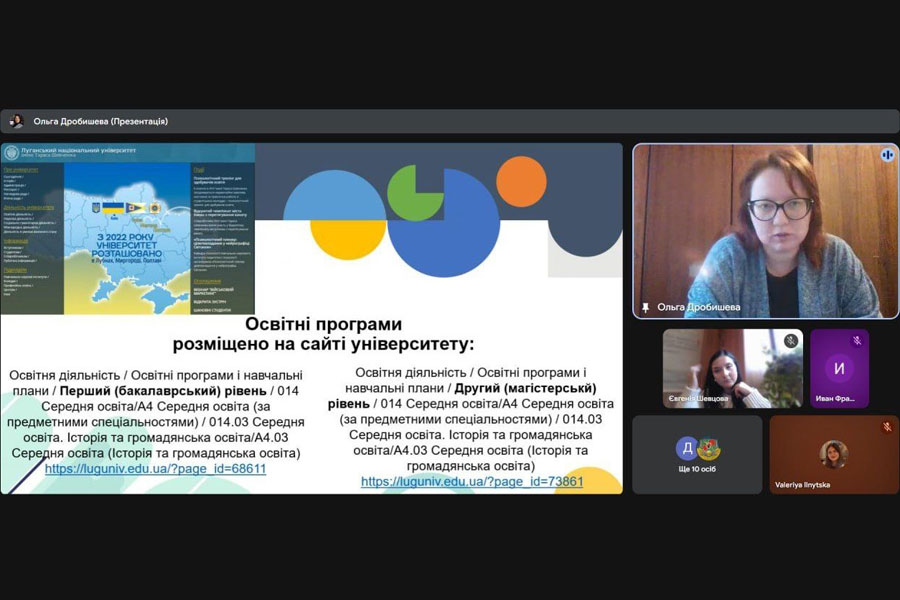Viewport: 900px width, 600px height.
Task: Click the university website screenshot in the slide
Action: click(x=128, y=229)
